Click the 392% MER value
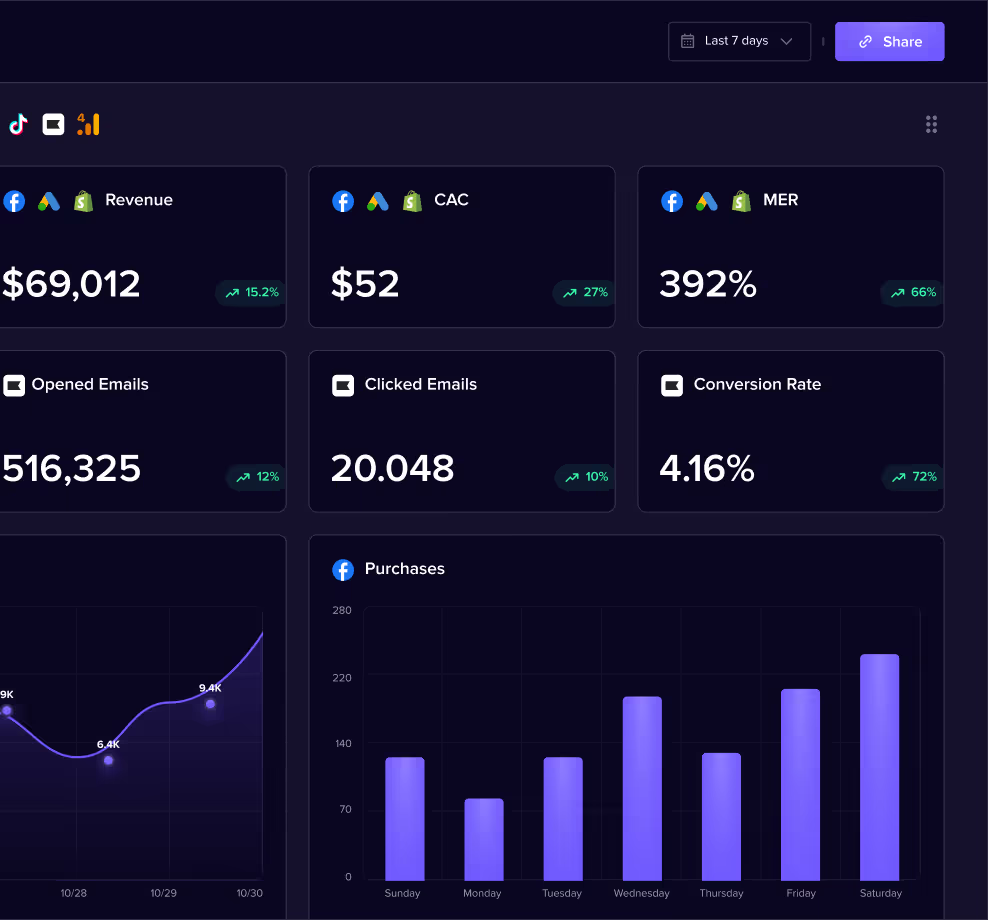 (708, 284)
